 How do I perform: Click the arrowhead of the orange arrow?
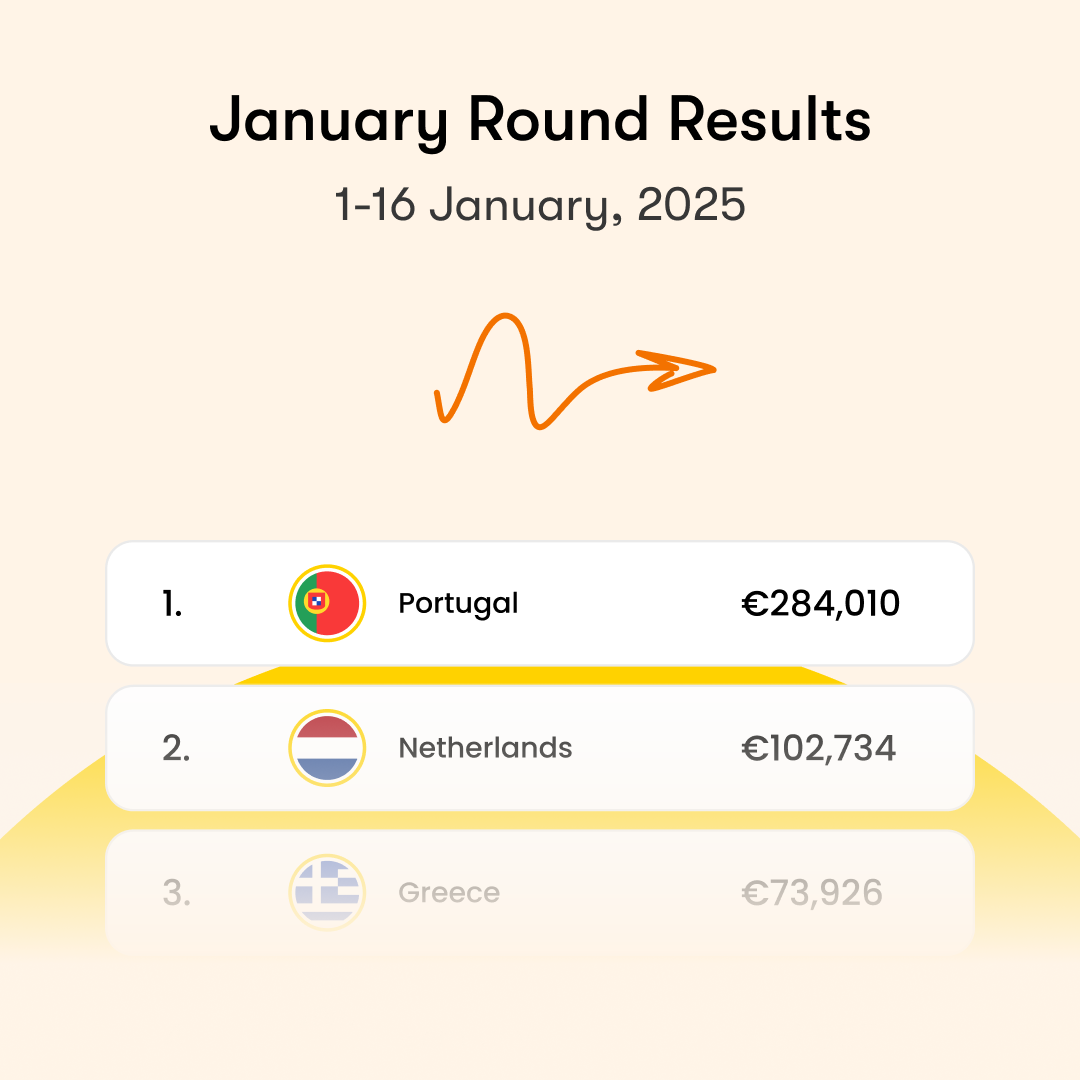[x=688, y=367]
